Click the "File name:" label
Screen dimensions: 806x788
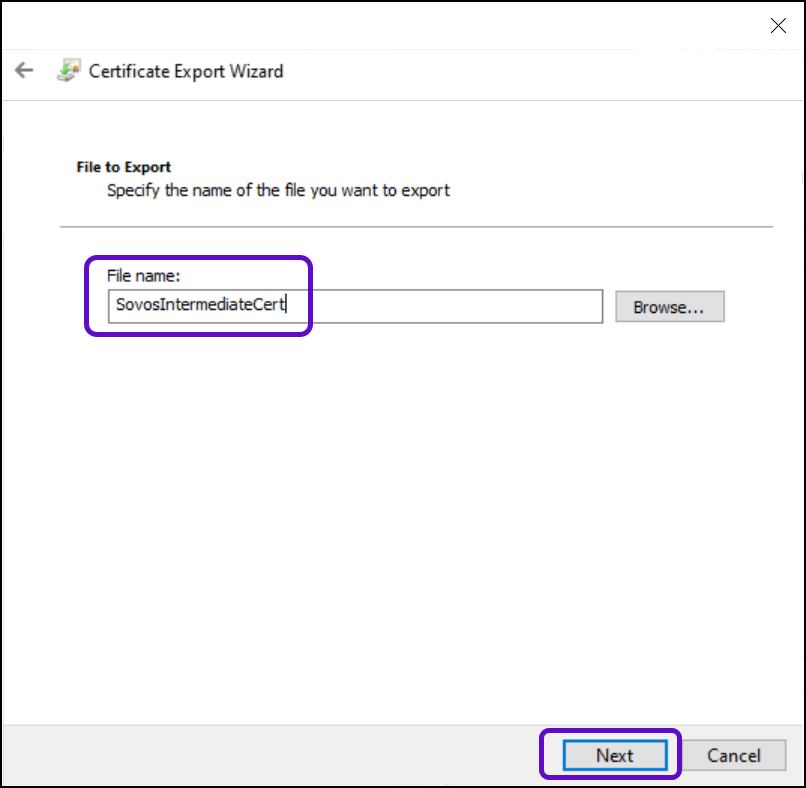click(145, 274)
